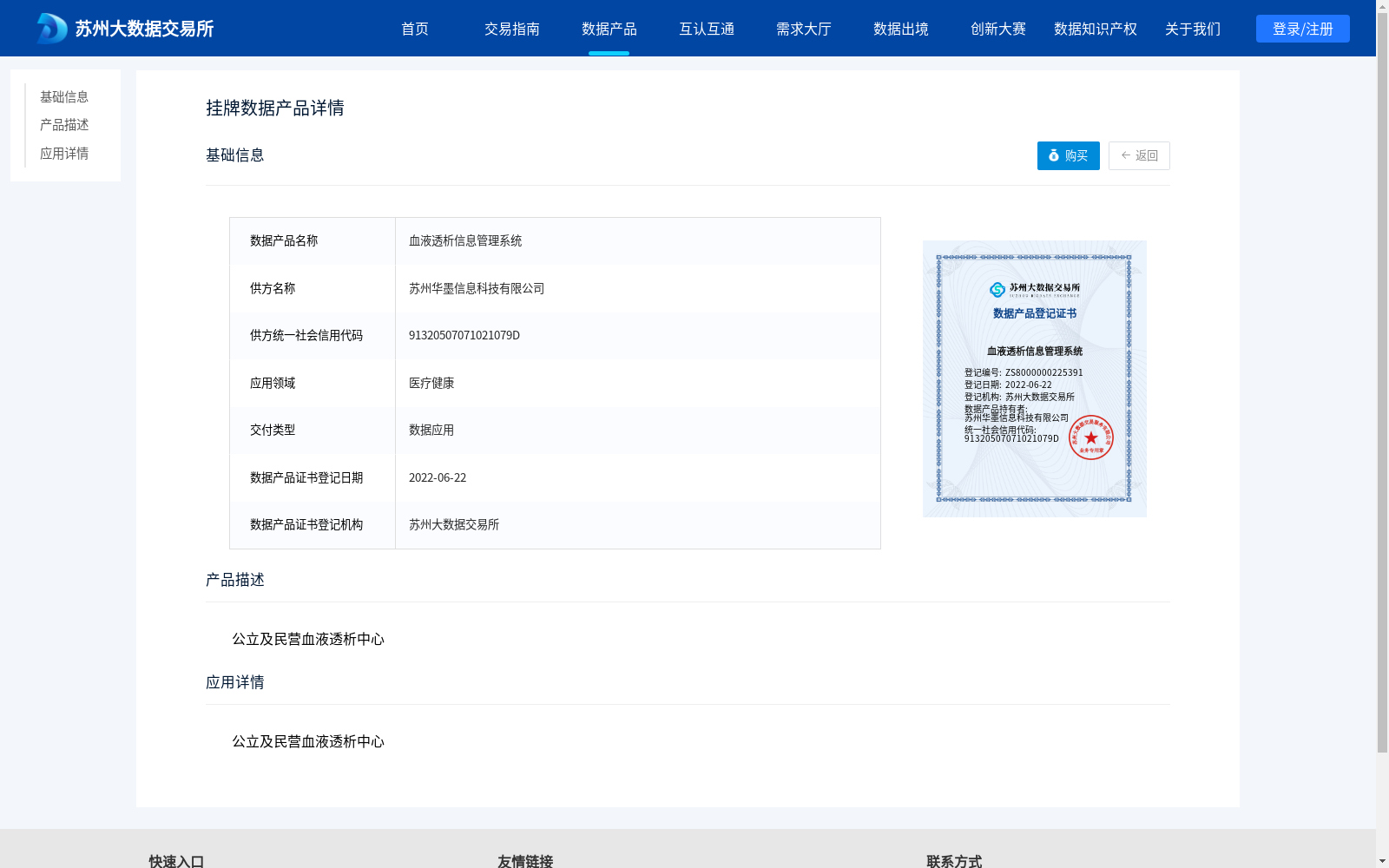The height and width of the screenshot is (868, 1389).
Task: Click the 供方统一社会信用代码 label cell
Action: click(313, 336)
